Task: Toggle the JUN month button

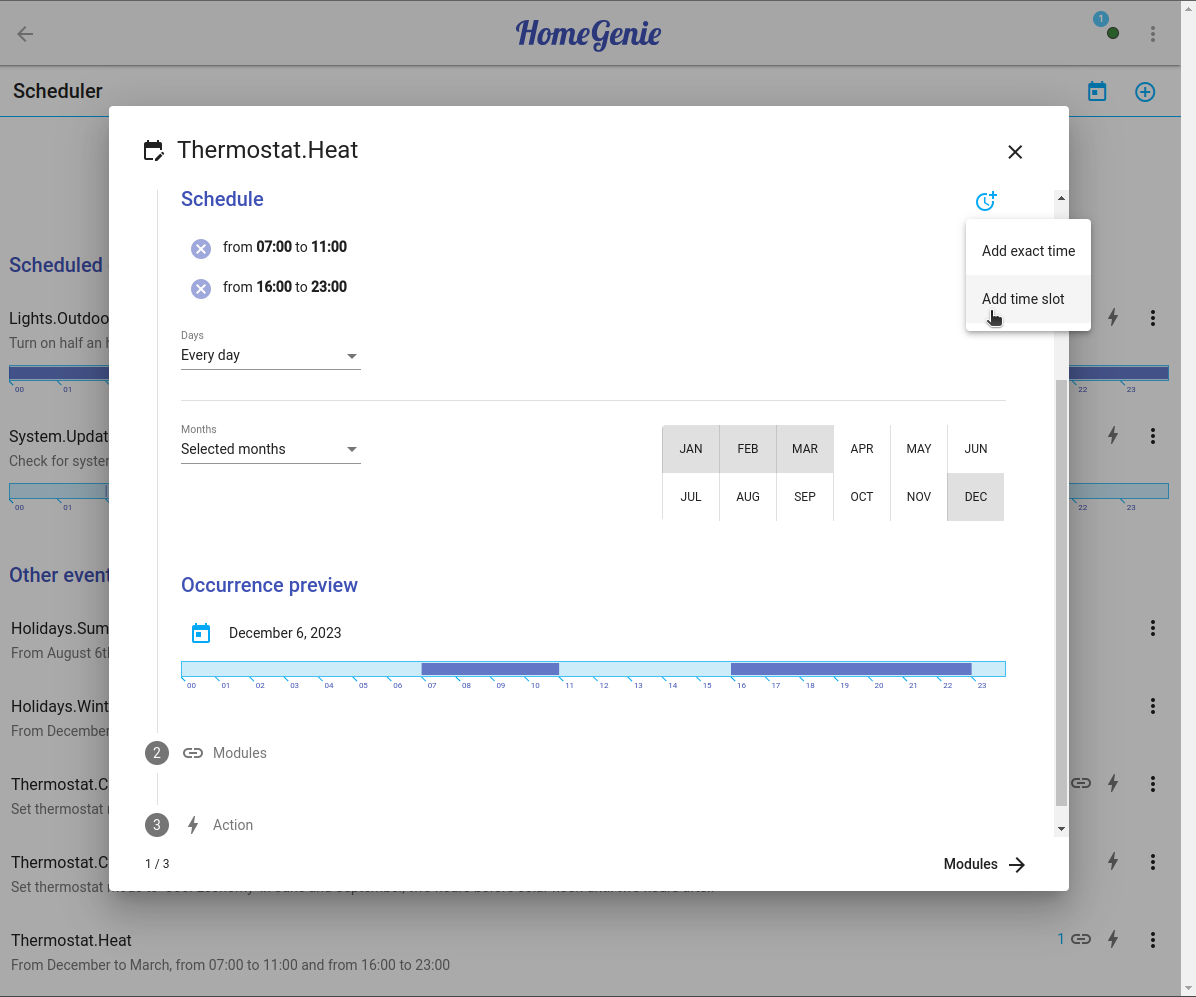Action: point(976,449)
